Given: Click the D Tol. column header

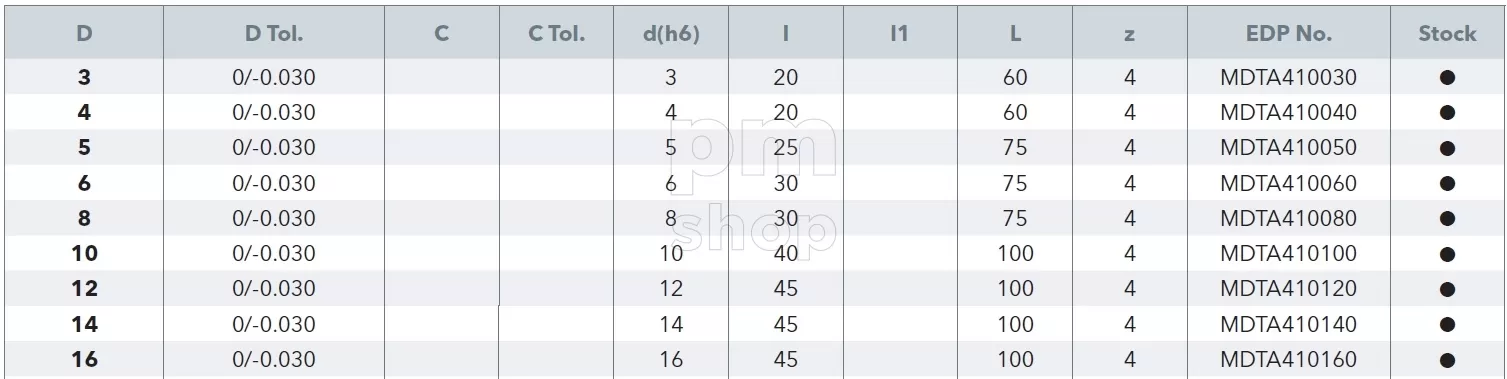Looking at the screenshot, I should (x=273, y=34).
